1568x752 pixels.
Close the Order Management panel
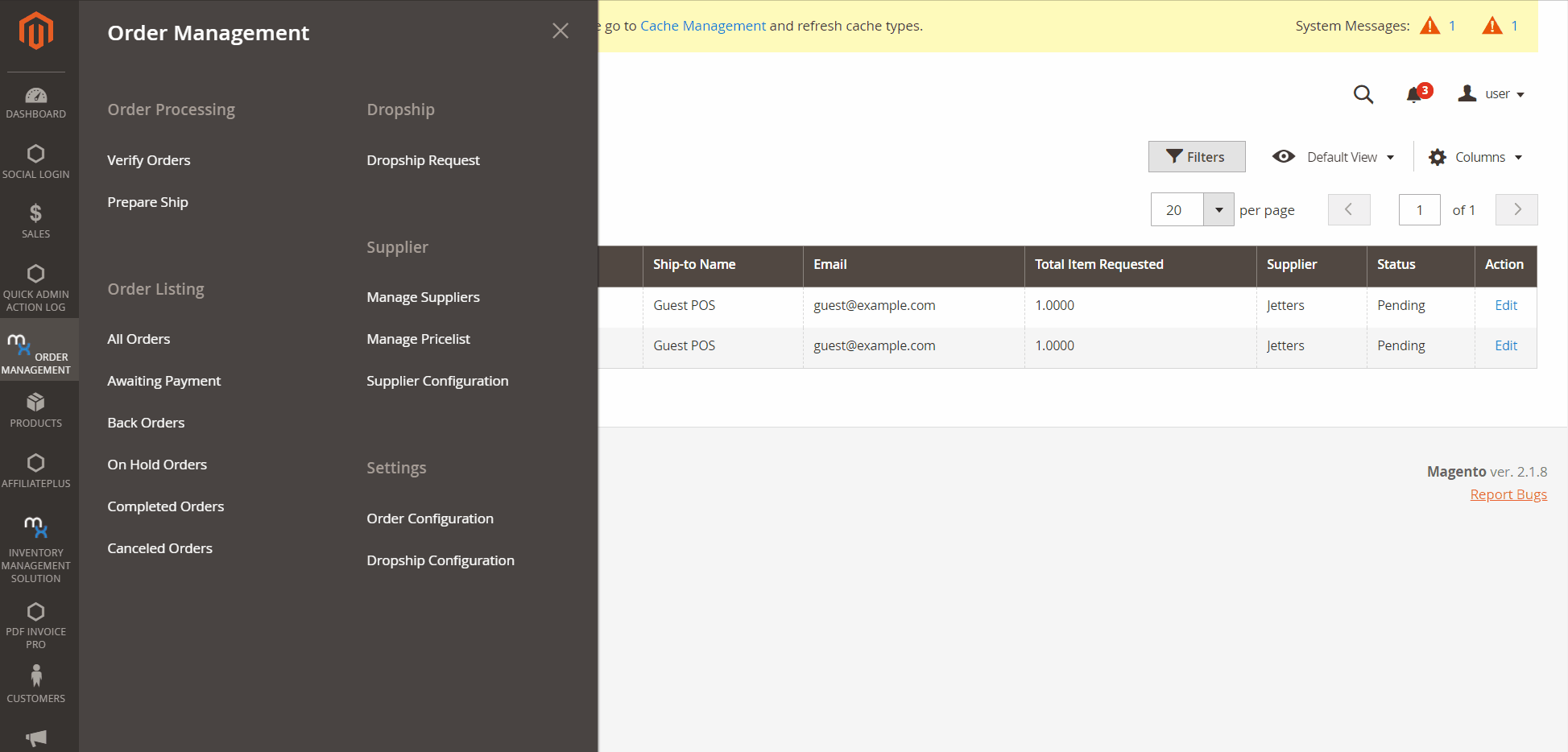(x=561, y=31)
